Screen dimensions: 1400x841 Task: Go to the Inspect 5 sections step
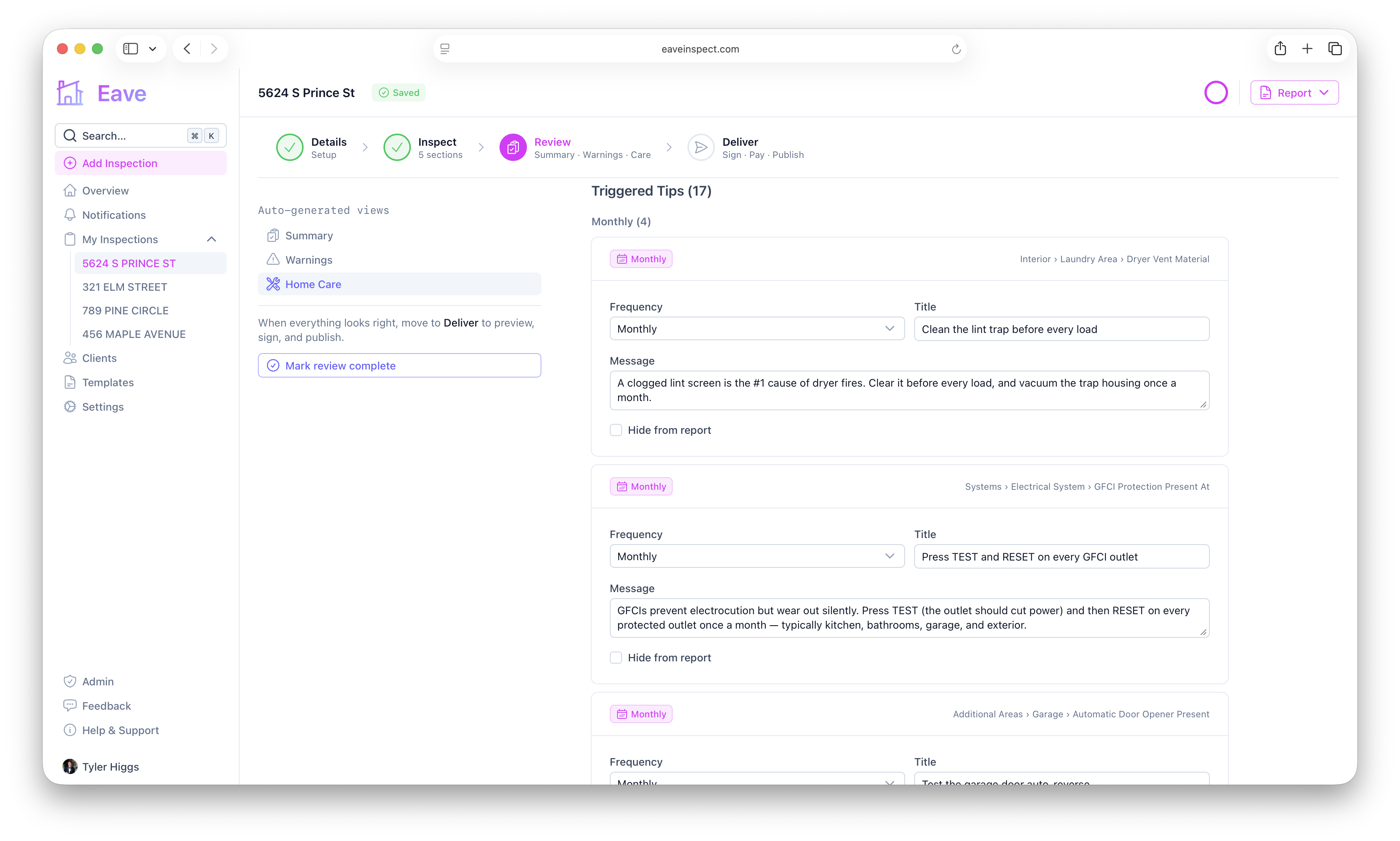pos(423,147)
